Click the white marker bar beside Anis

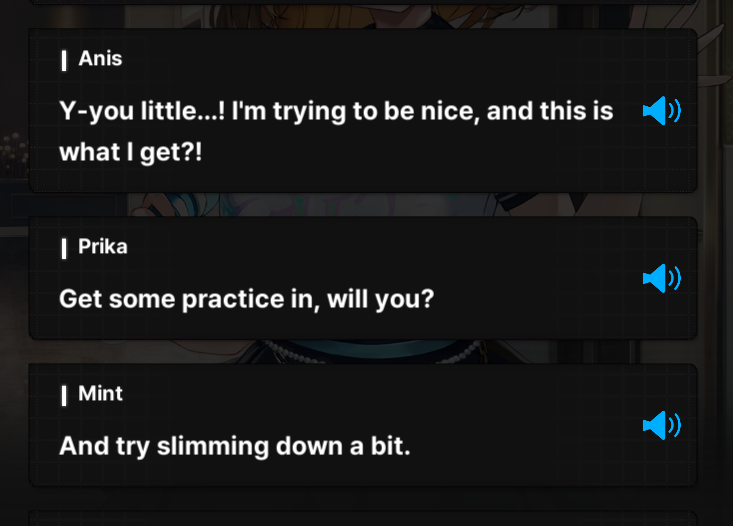[64, 61]
